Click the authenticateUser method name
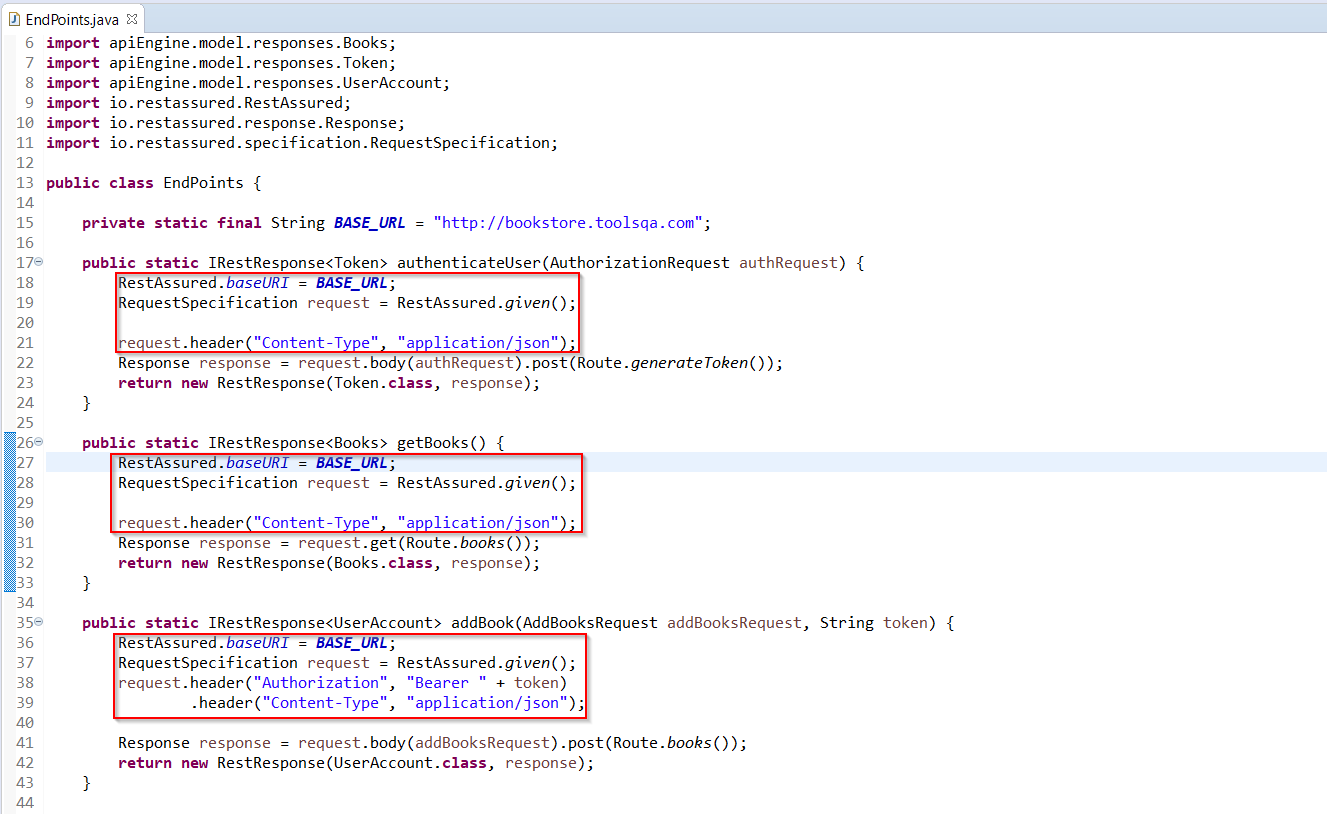Image resolution: width=1327 pixels, height=814 pixels. [470, 263]
